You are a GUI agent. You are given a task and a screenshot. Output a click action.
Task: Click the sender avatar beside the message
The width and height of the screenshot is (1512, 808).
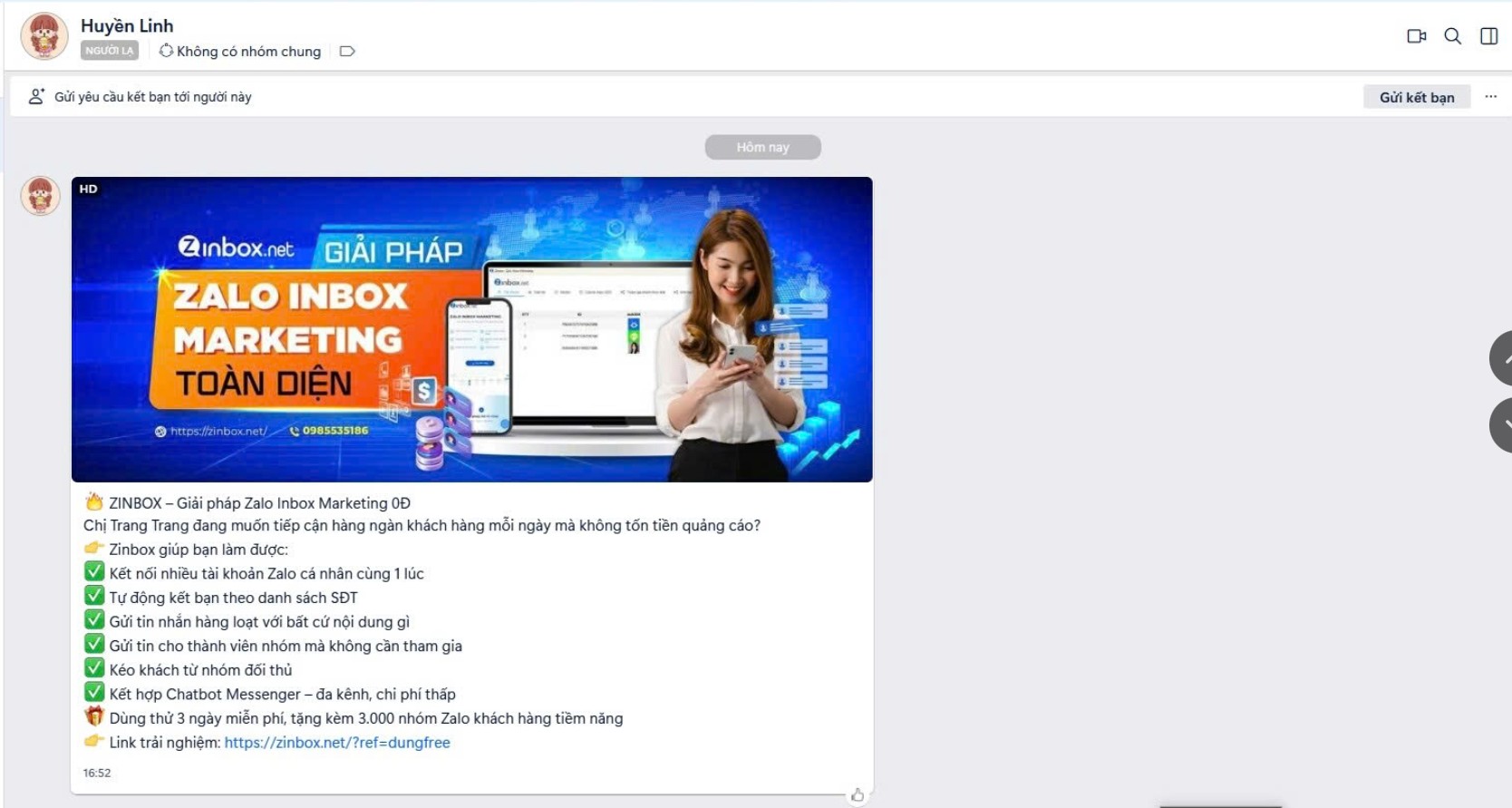[x=41, y=196]
